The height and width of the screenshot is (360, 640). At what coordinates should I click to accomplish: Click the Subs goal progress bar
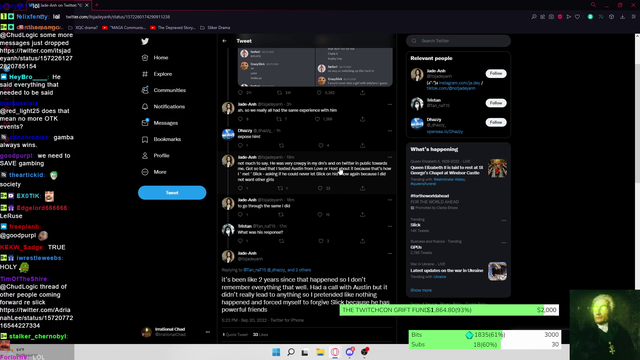[x=485, y=344]
